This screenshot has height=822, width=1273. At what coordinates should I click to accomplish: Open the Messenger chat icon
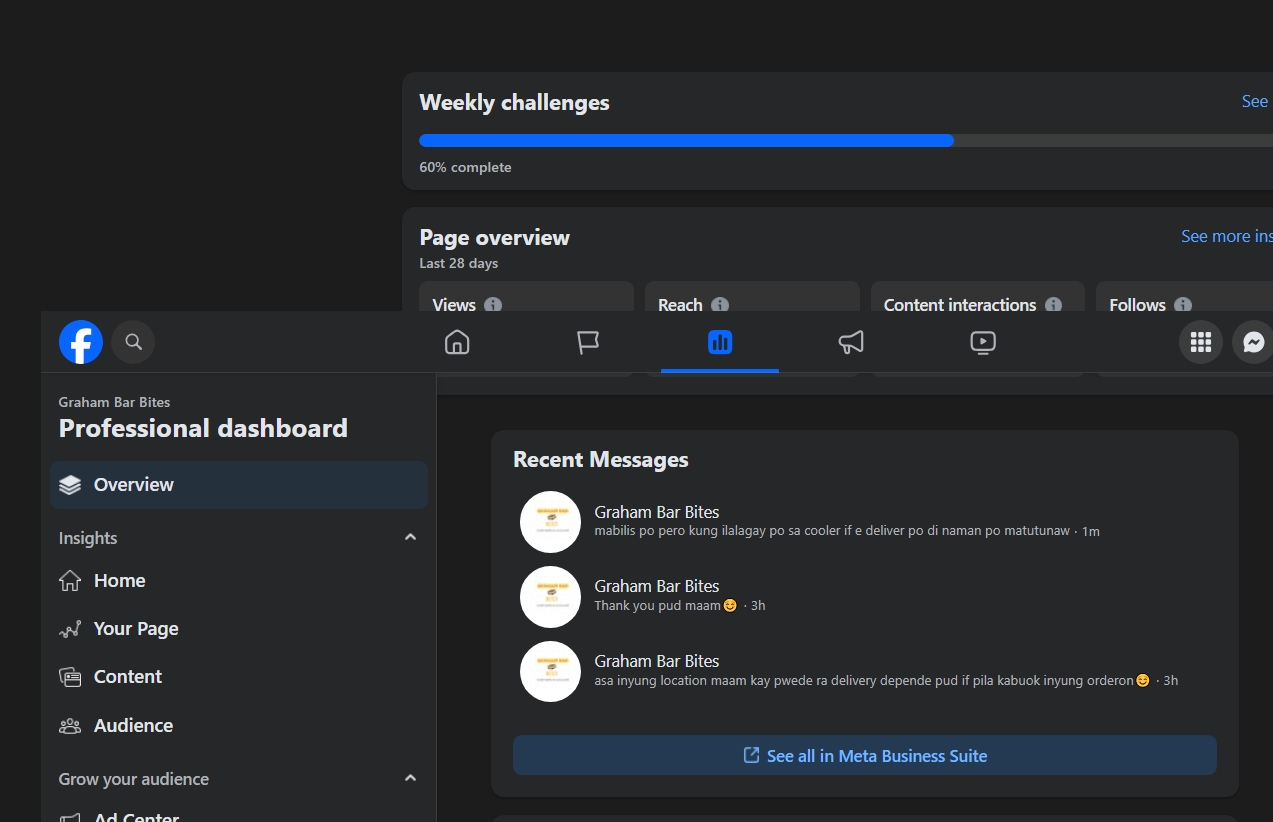tap(1253, 342)
